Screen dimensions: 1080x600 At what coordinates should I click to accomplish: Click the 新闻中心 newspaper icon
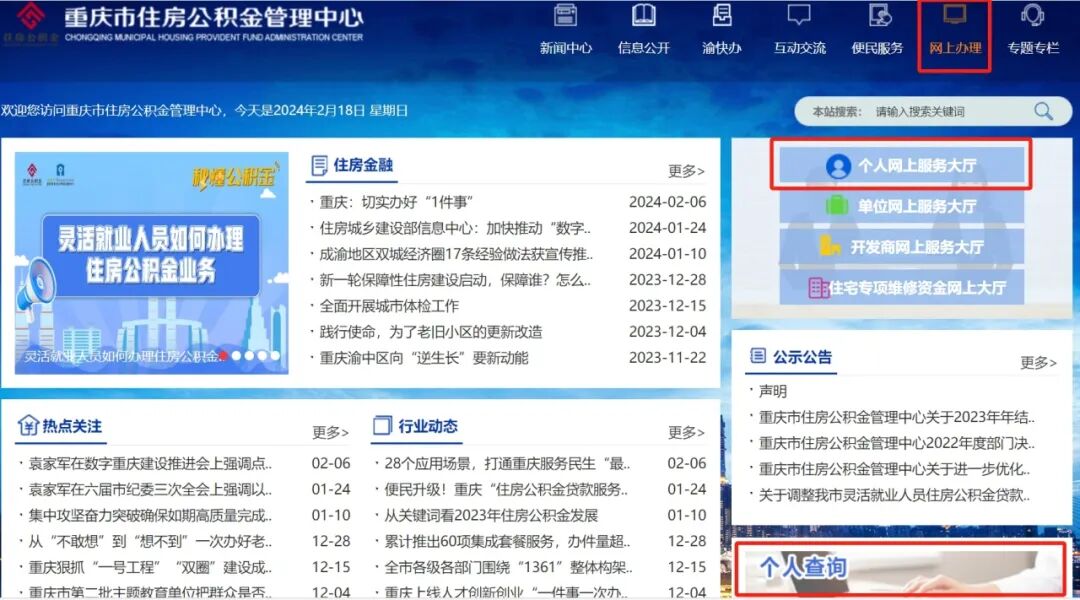pos(565,16)
